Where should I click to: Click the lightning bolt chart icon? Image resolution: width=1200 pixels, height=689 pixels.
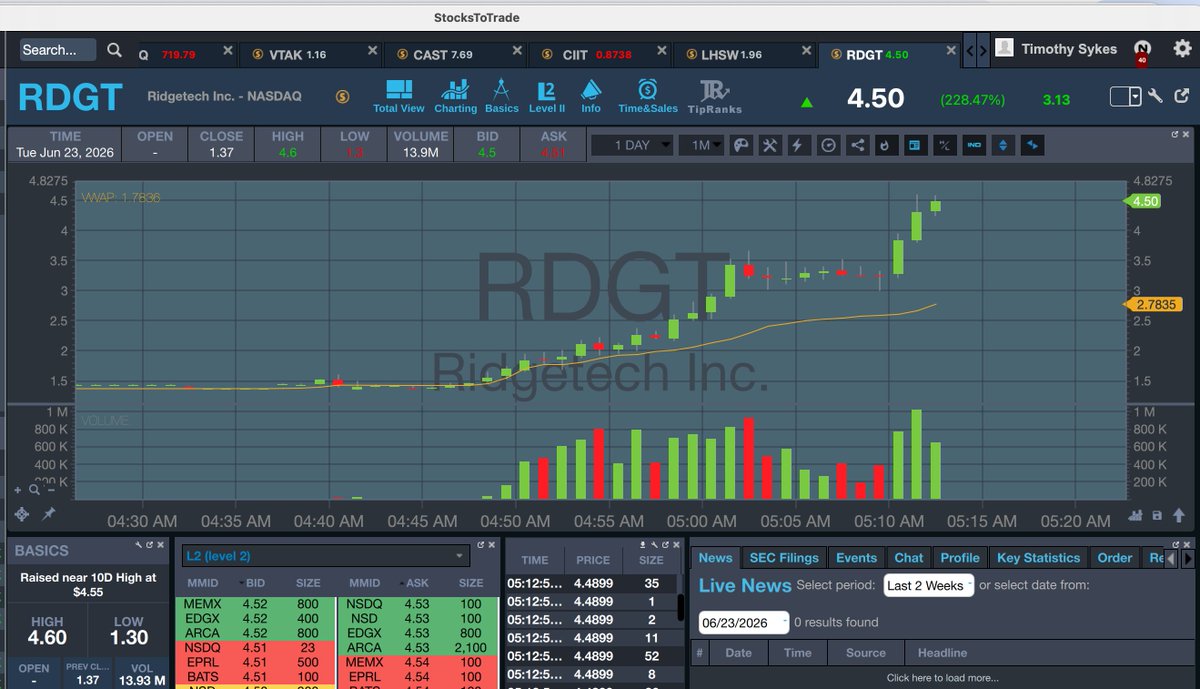[x=798, y=145]
